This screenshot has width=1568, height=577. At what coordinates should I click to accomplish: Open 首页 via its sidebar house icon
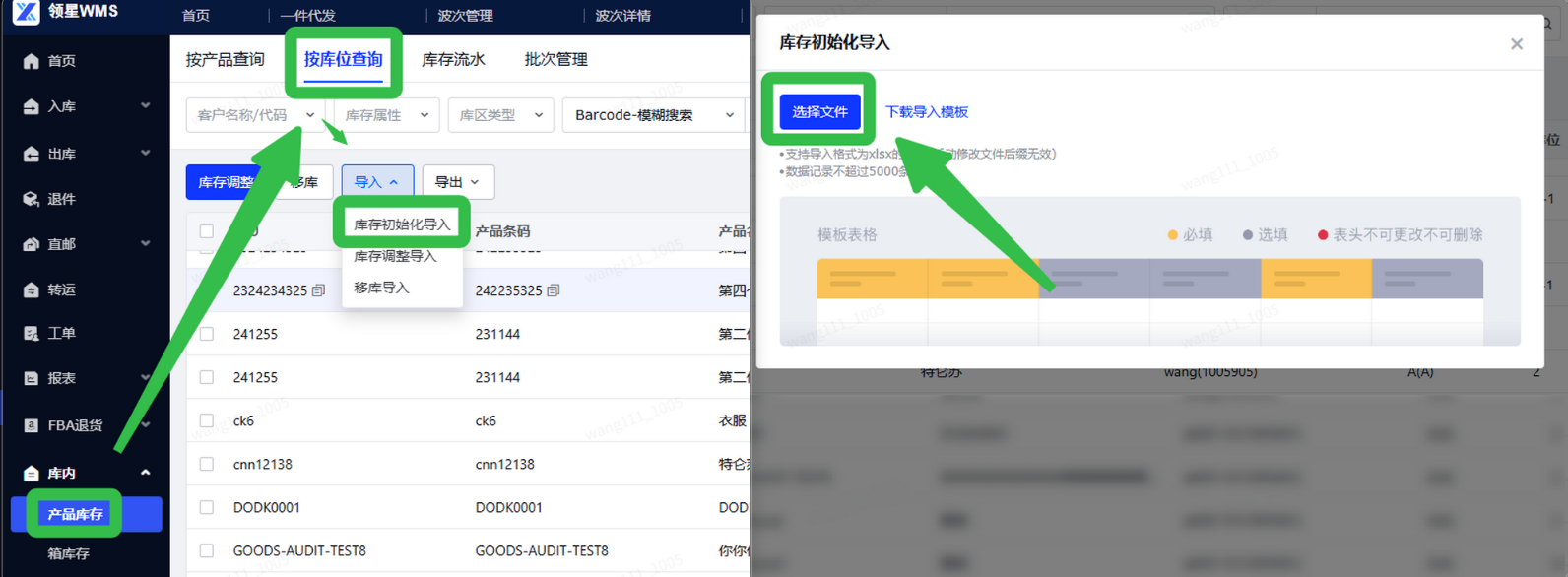click(x=32, y=61)
